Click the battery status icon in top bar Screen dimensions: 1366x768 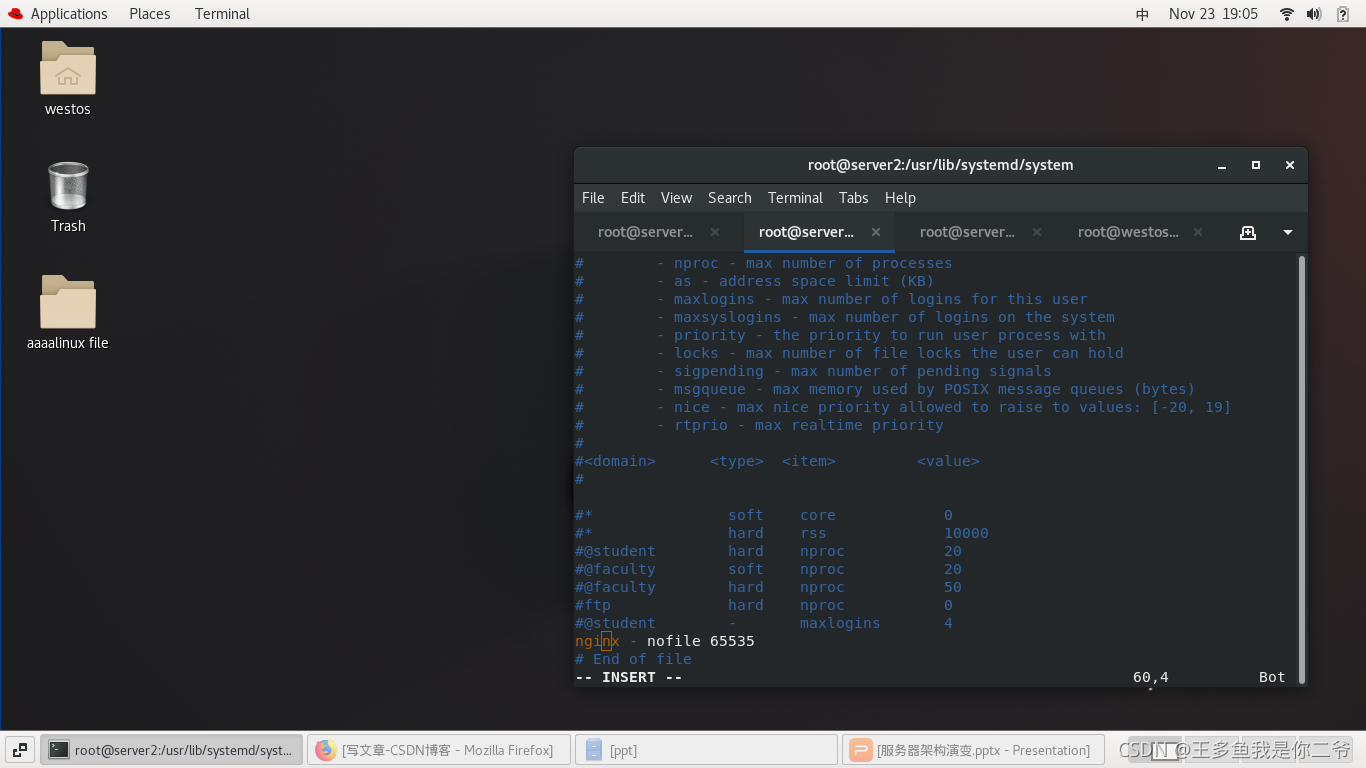click(x=1343, y=14)
